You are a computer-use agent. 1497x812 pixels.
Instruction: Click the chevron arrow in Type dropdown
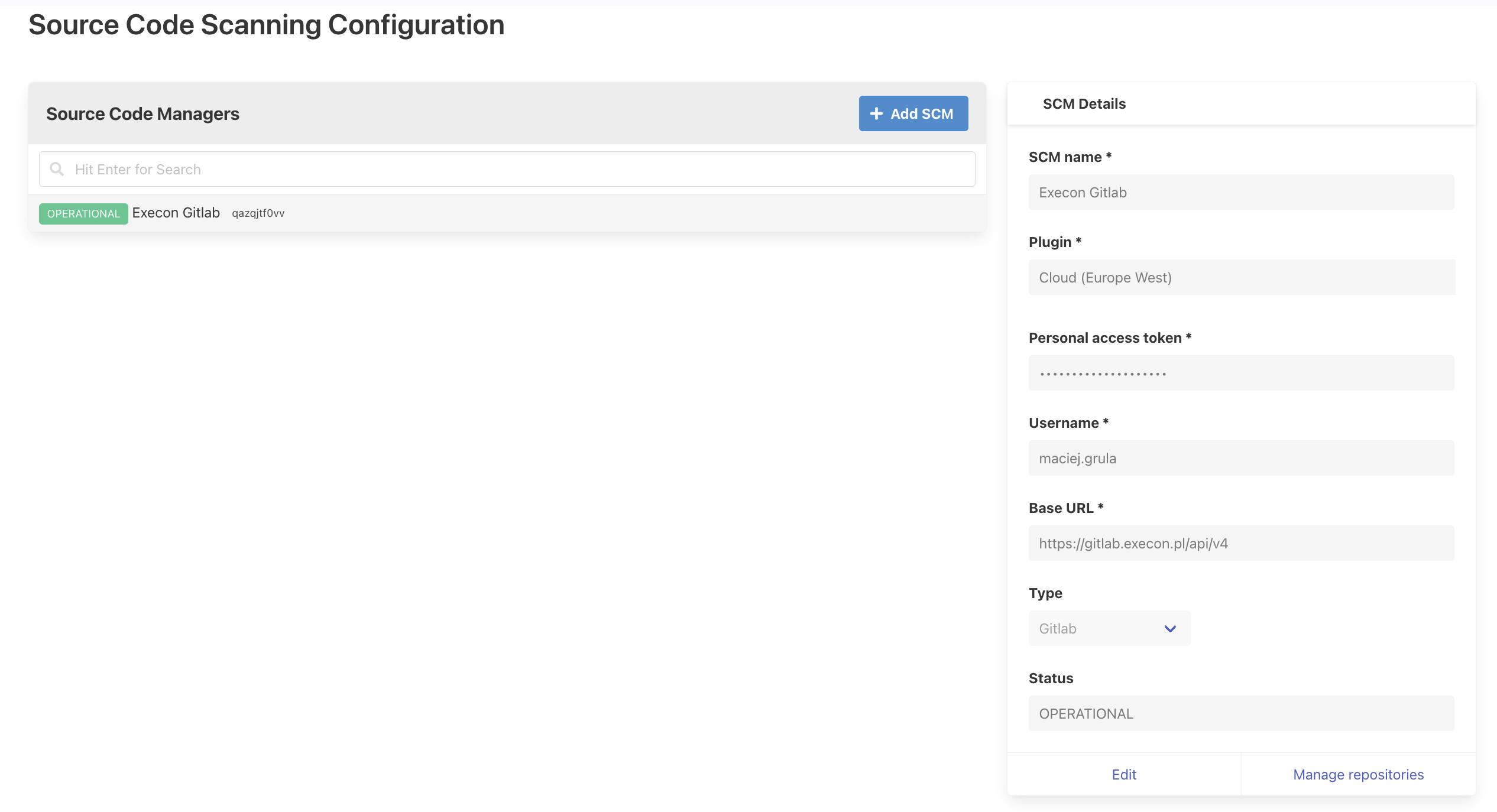(x=1170, y=629)
